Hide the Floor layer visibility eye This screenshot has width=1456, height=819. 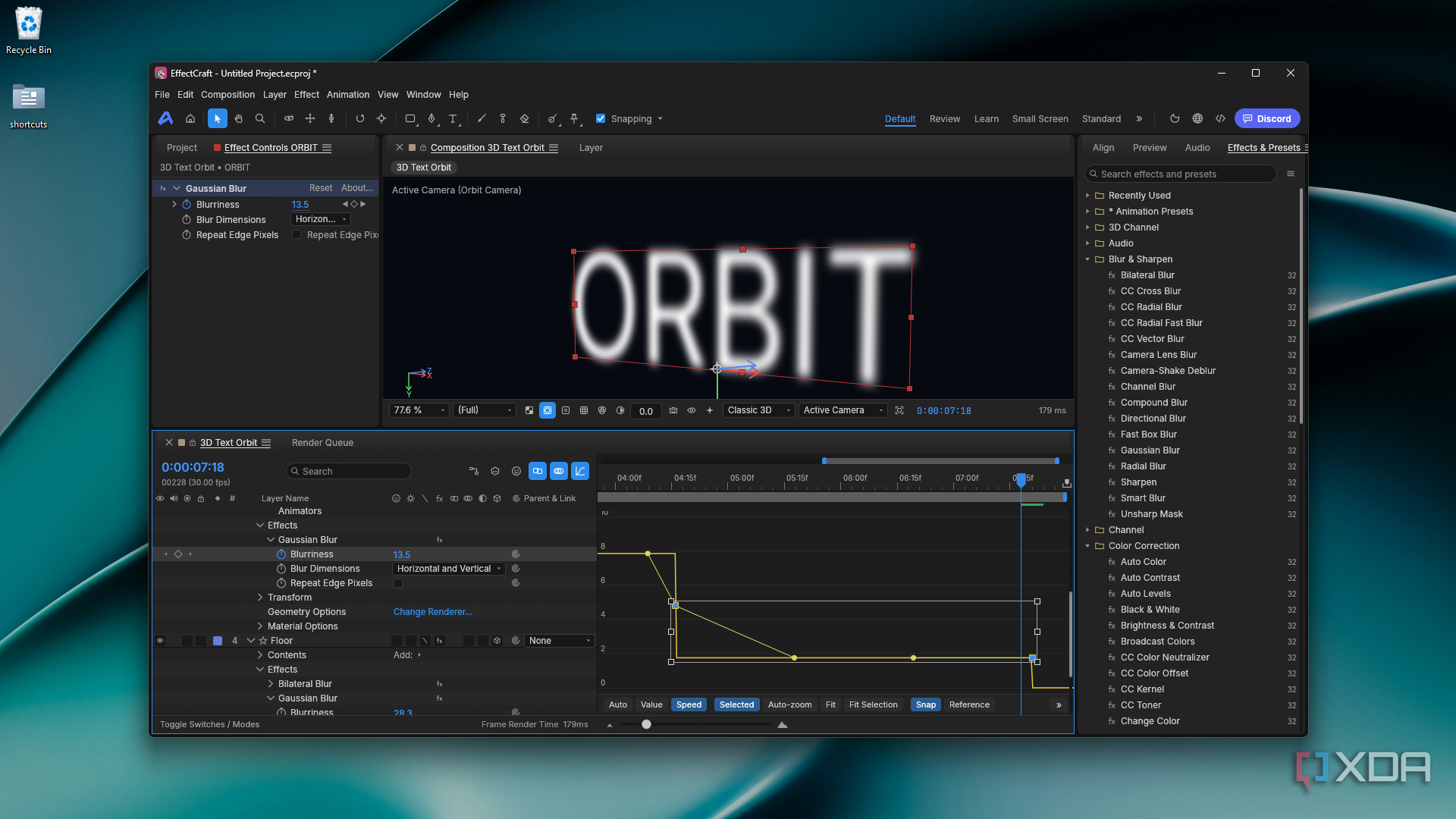(160, 641)
